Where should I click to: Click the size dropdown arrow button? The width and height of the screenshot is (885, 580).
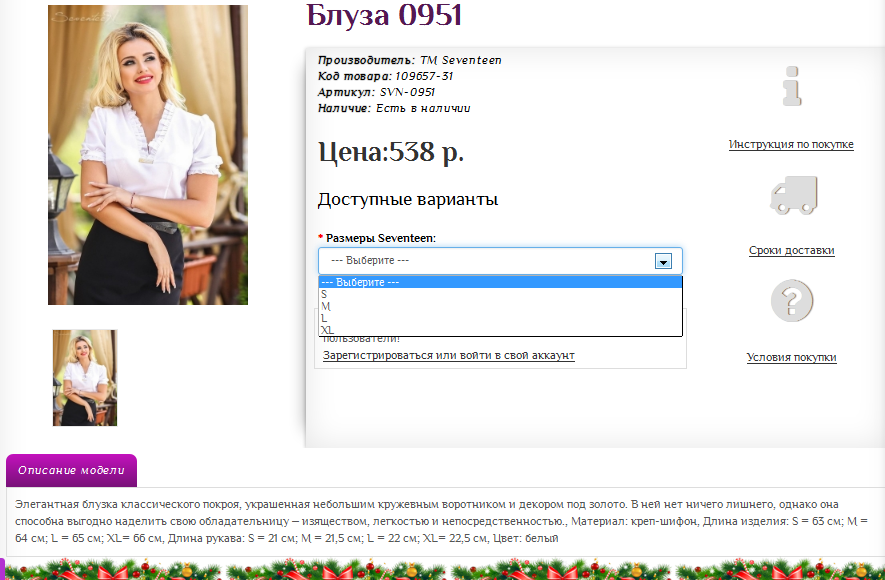(x=663, y=261)
